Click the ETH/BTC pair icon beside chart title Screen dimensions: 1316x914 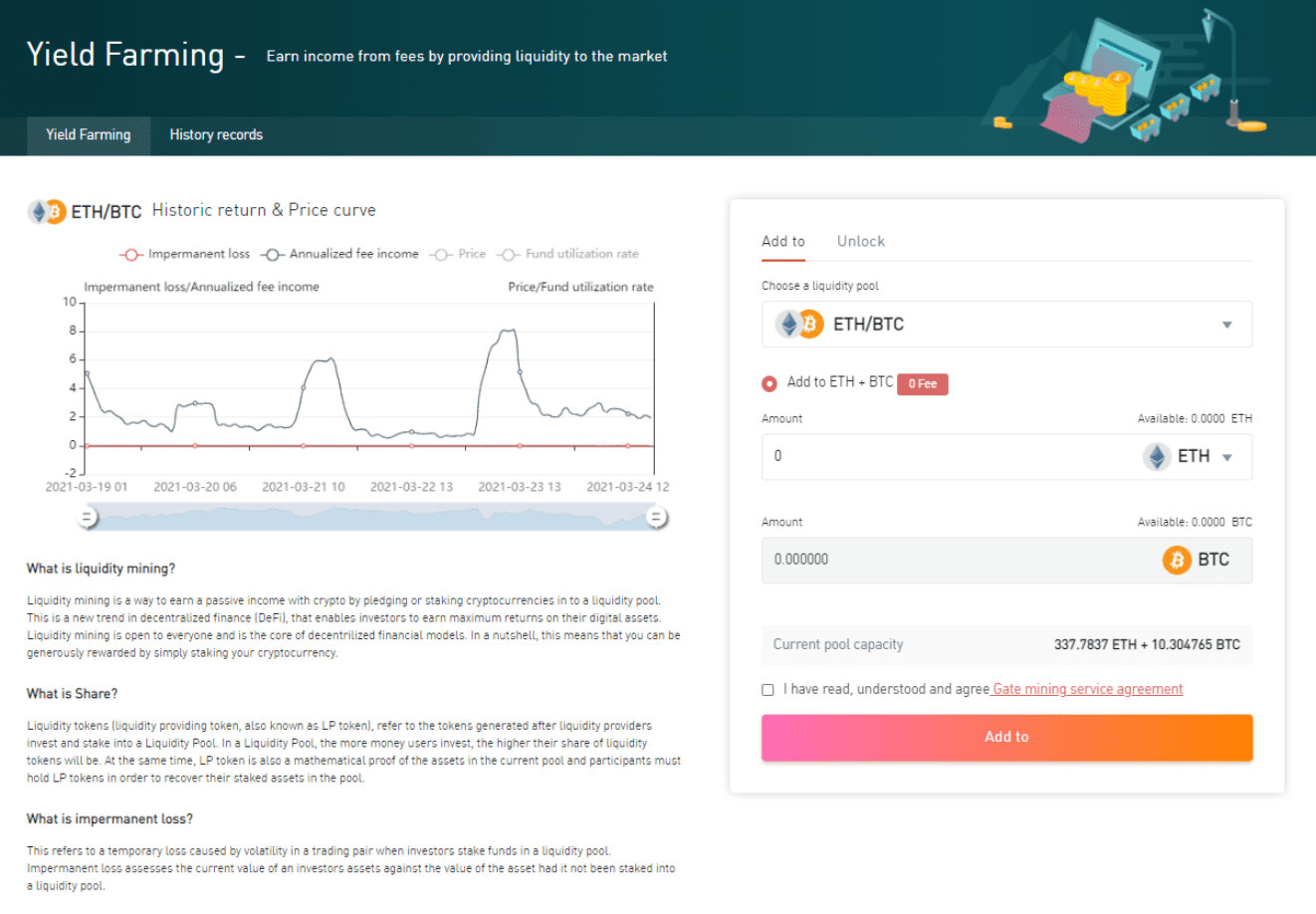click(47, 211)
